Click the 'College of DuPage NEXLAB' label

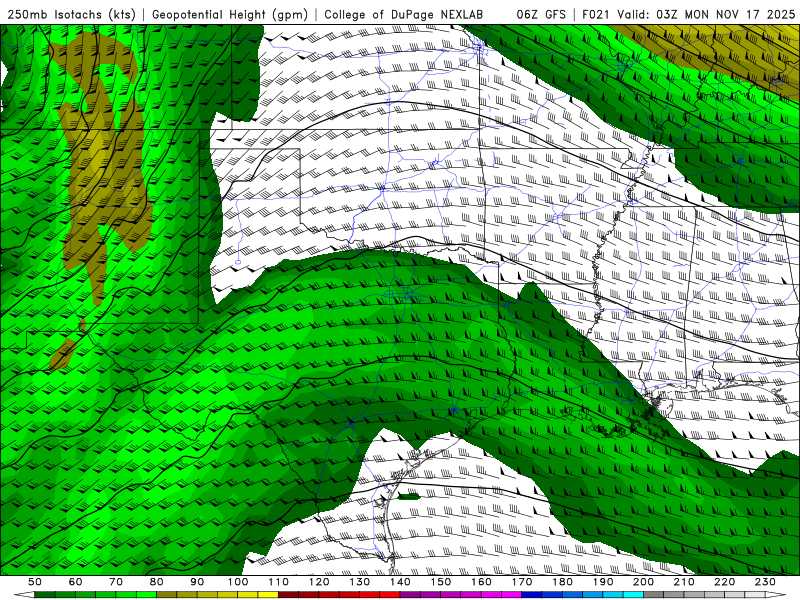point(403,15)
